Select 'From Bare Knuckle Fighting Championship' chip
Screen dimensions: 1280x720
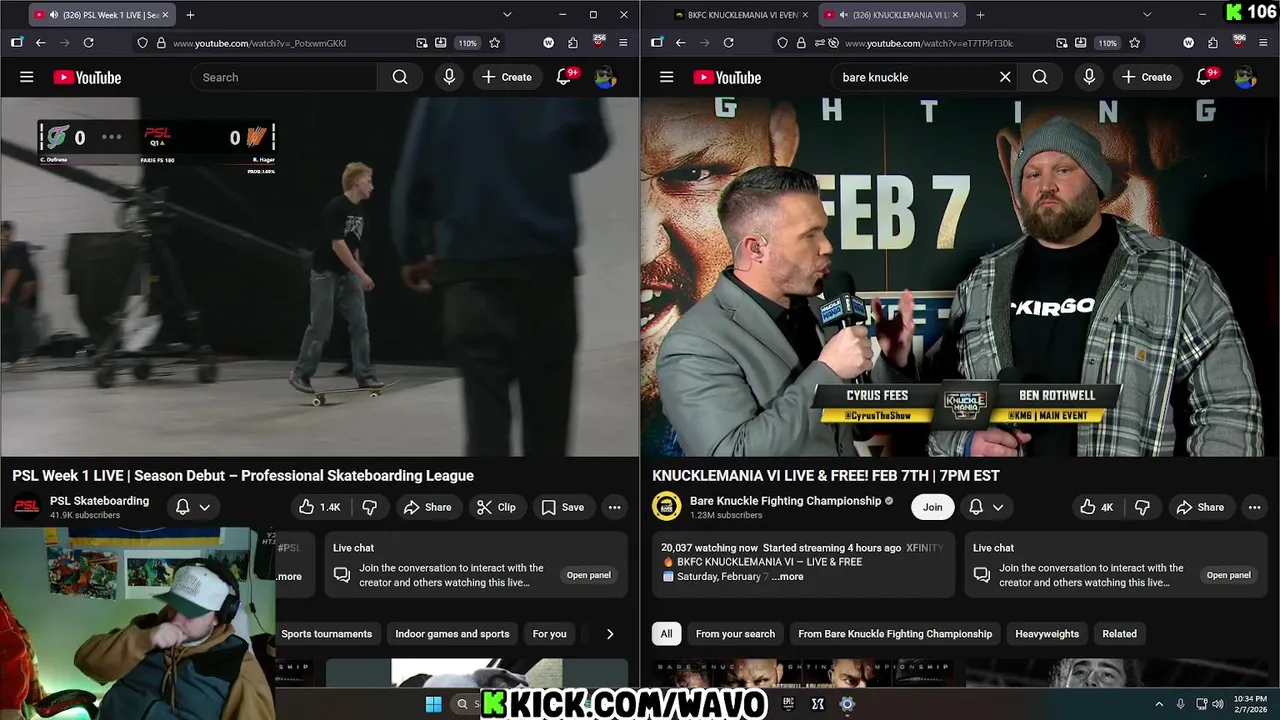pyautogui.click(x=895, y=634)
